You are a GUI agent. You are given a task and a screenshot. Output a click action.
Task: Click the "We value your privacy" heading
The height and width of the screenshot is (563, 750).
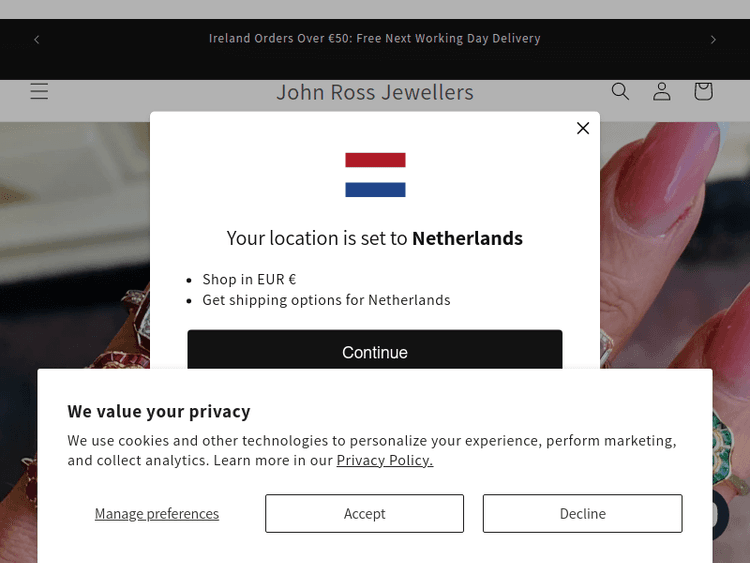(x=159, y=411)
